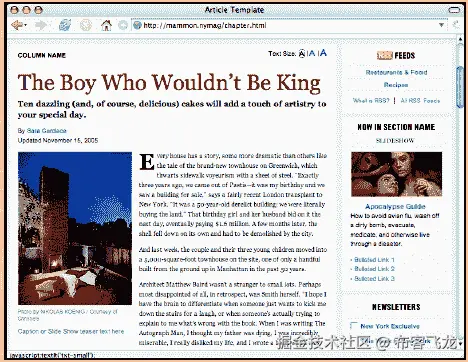Open the back-history dropdown arrow

[26, 25]
